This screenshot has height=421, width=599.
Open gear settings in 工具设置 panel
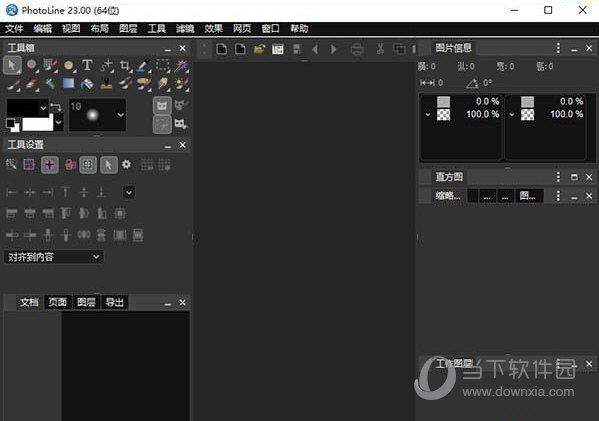[126, 164]
